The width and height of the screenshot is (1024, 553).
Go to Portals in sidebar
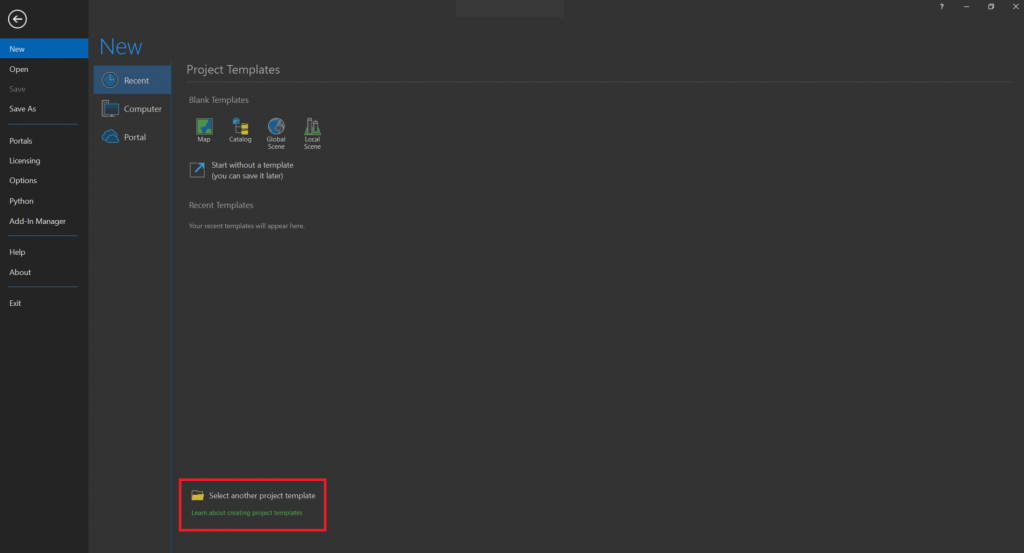coord(21,141)
